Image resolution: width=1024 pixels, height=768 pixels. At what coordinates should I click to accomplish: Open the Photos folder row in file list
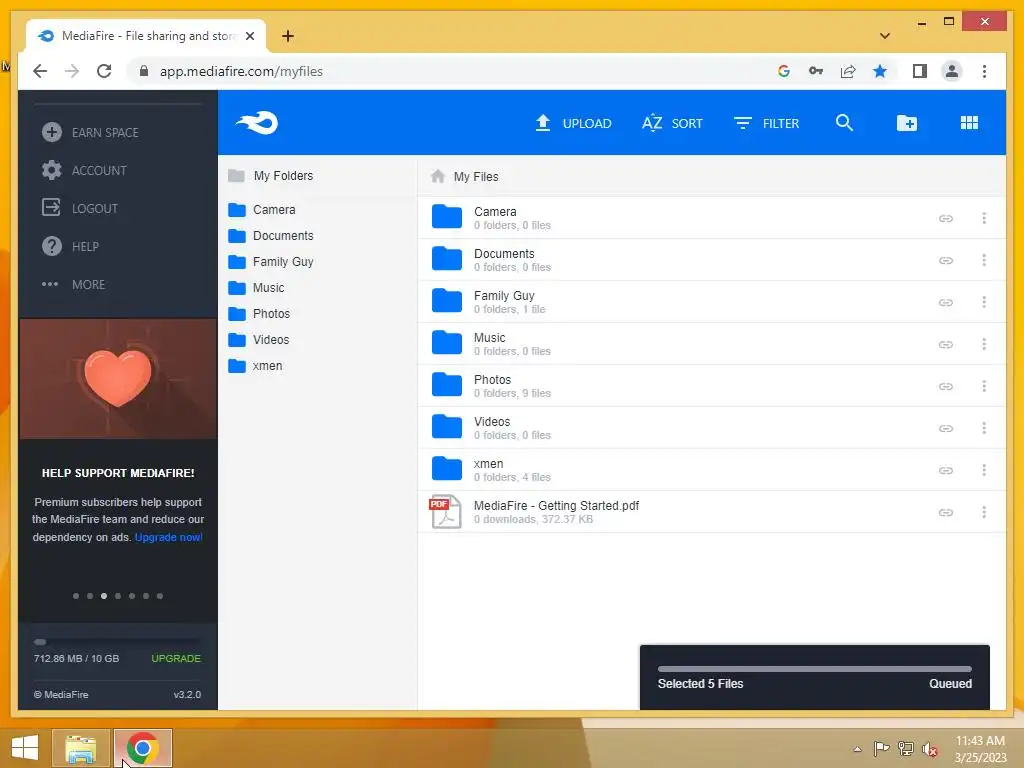711,386
